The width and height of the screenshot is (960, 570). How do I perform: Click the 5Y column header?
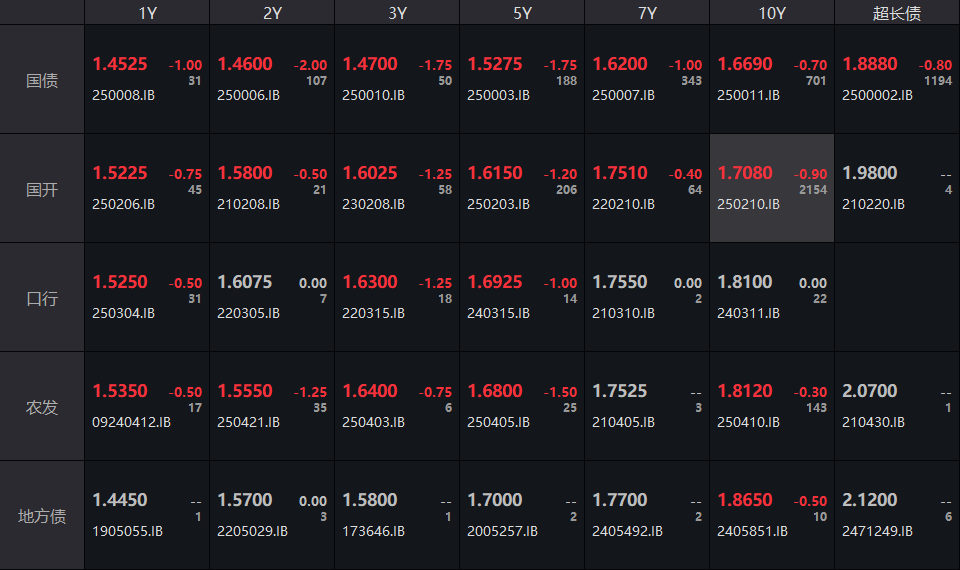coord(522,13)
